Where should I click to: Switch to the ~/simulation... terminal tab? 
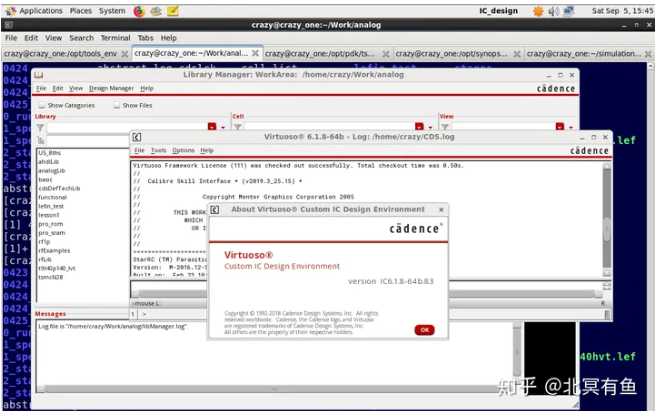[x=584, y=54]
